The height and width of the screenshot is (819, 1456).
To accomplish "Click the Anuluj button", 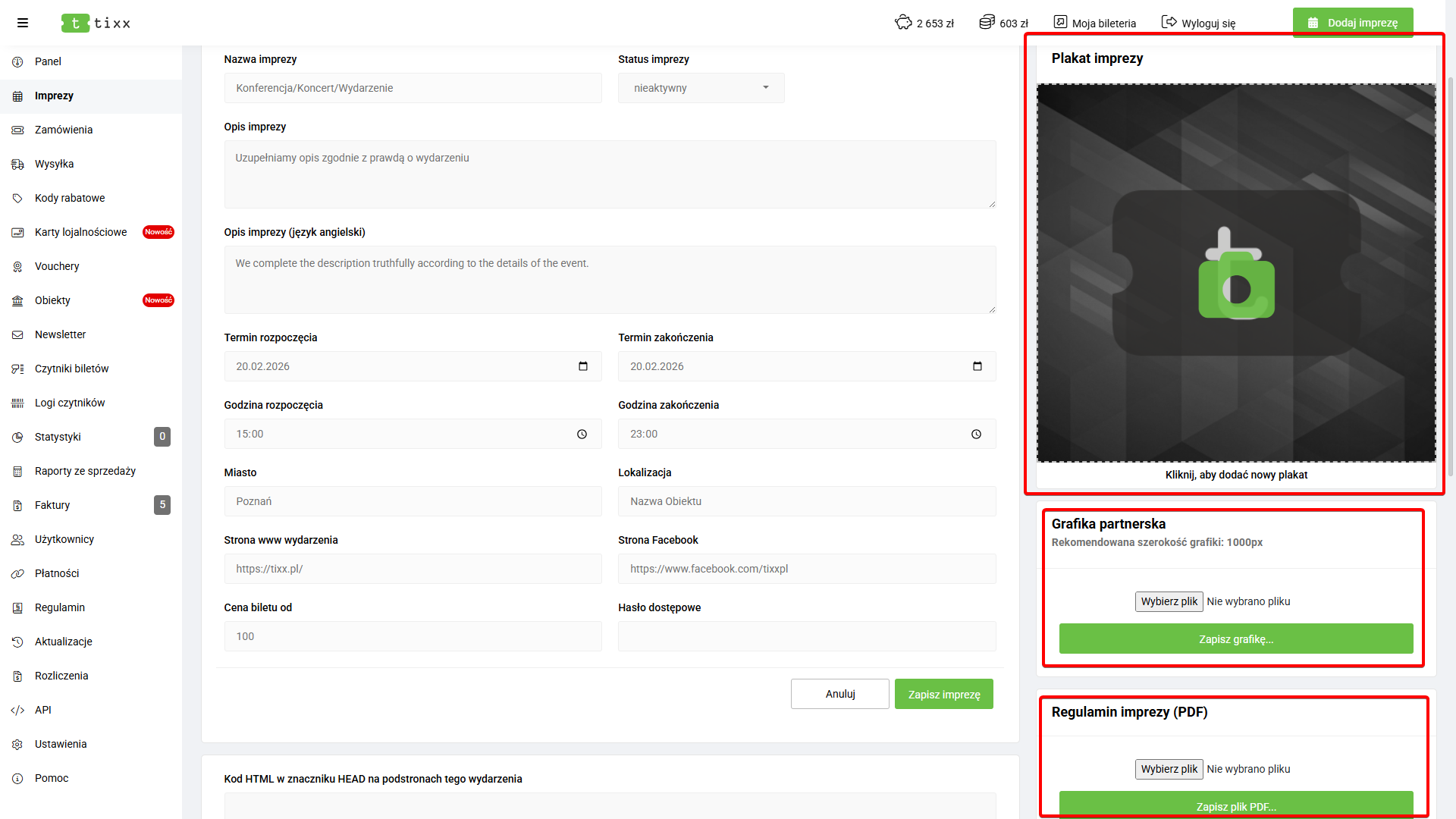I will click(839, 694).
